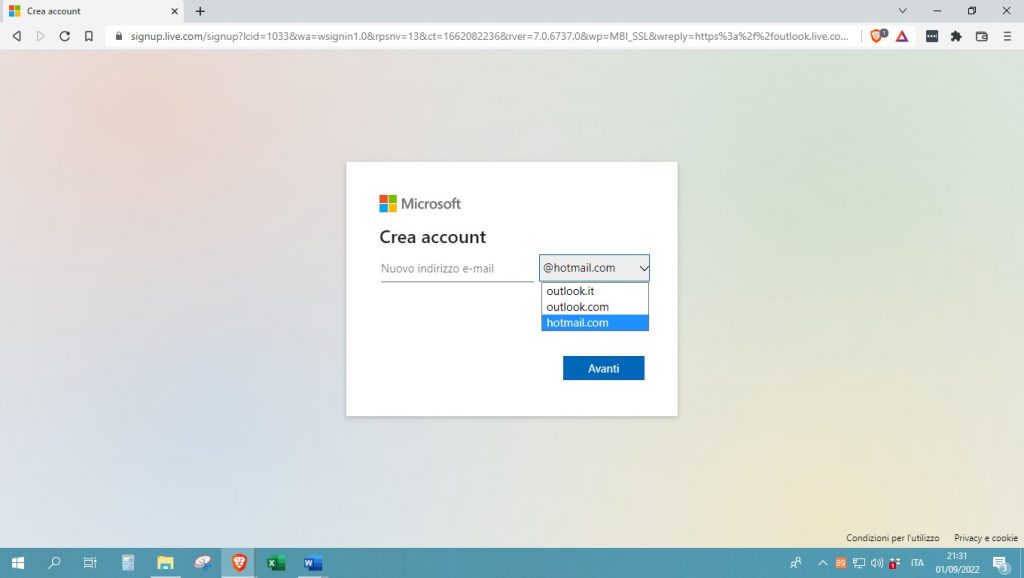The image size is (1024, 578).
Task: Open the tab search chevron
Action: [903, 11]
